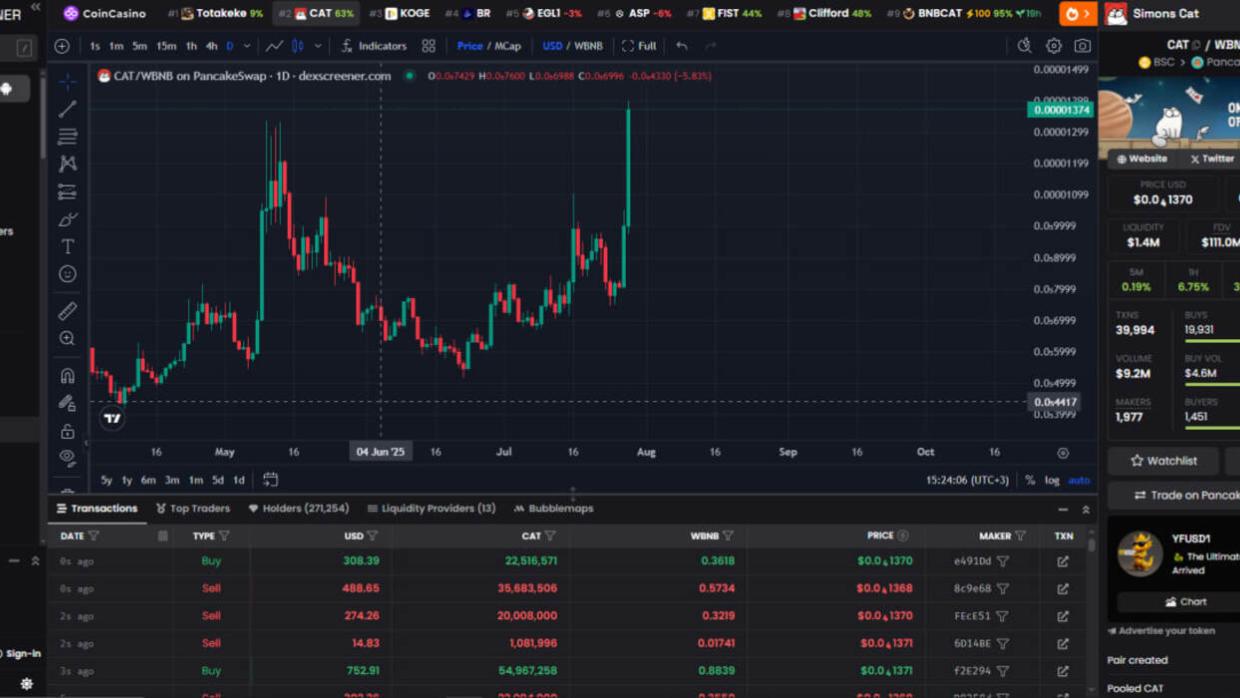Open trending token #3 KOGE
The image size is (1240, 698).
point(400,13)
